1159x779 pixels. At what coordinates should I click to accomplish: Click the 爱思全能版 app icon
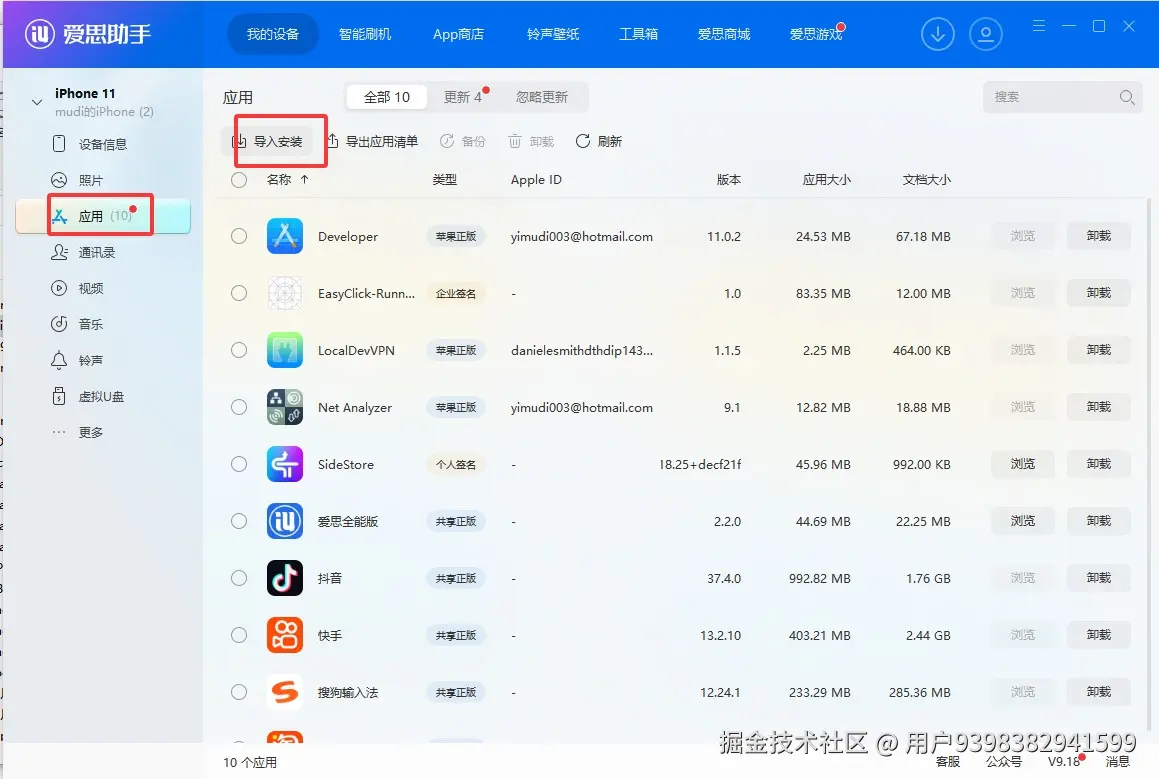[285, 521]
